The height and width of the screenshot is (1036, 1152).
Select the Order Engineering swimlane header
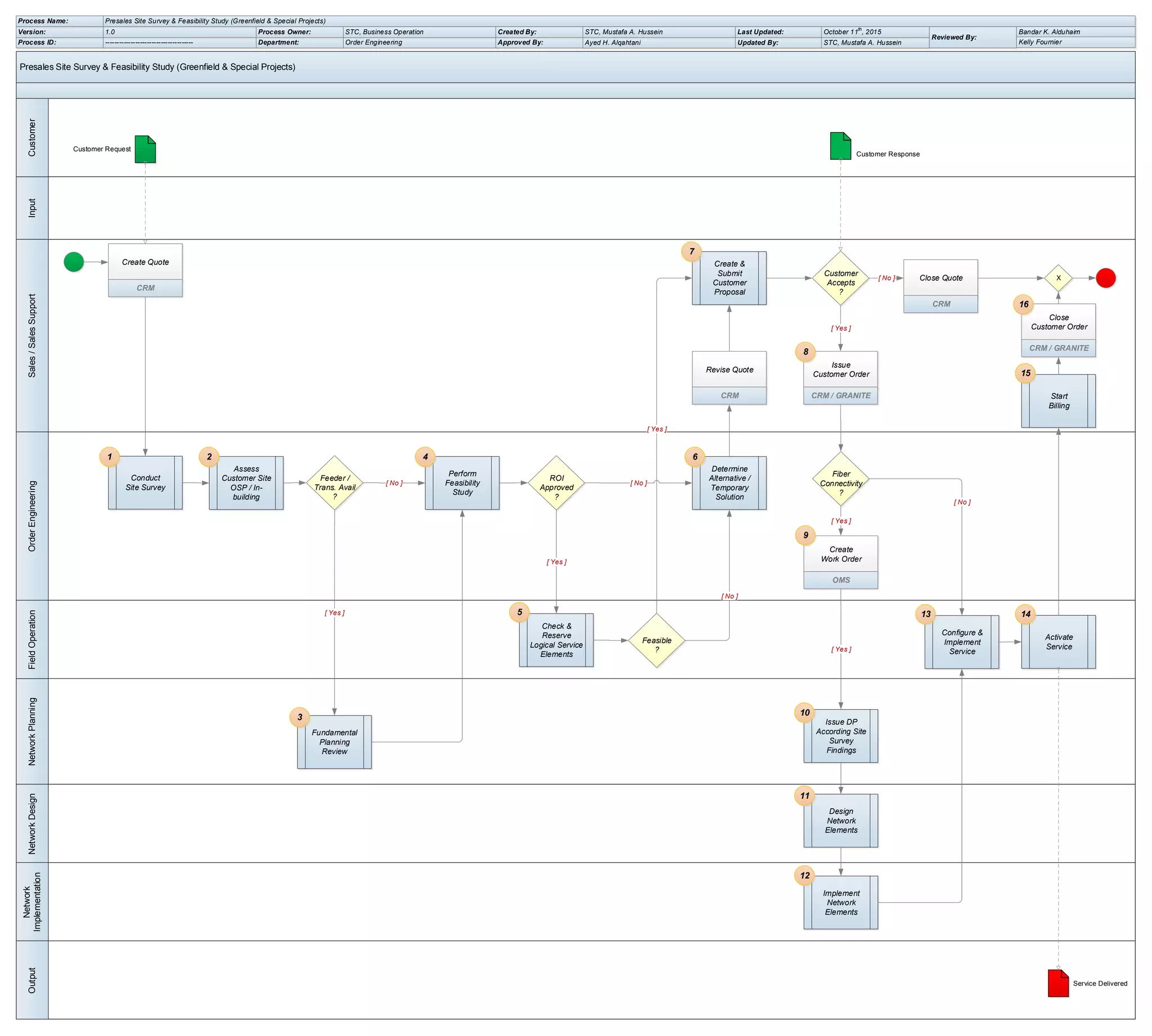click(32, 516)
